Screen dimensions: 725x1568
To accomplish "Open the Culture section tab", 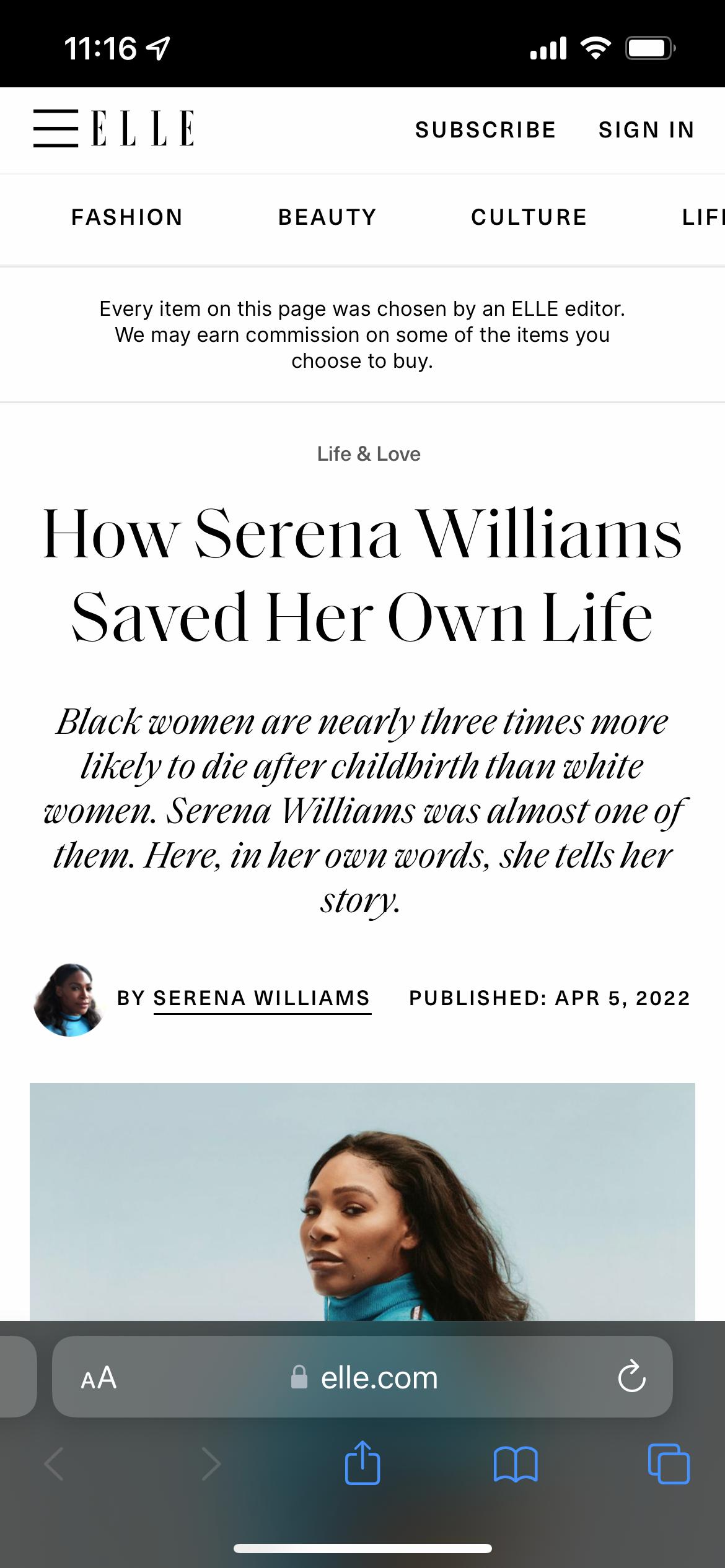I will 529,217.
